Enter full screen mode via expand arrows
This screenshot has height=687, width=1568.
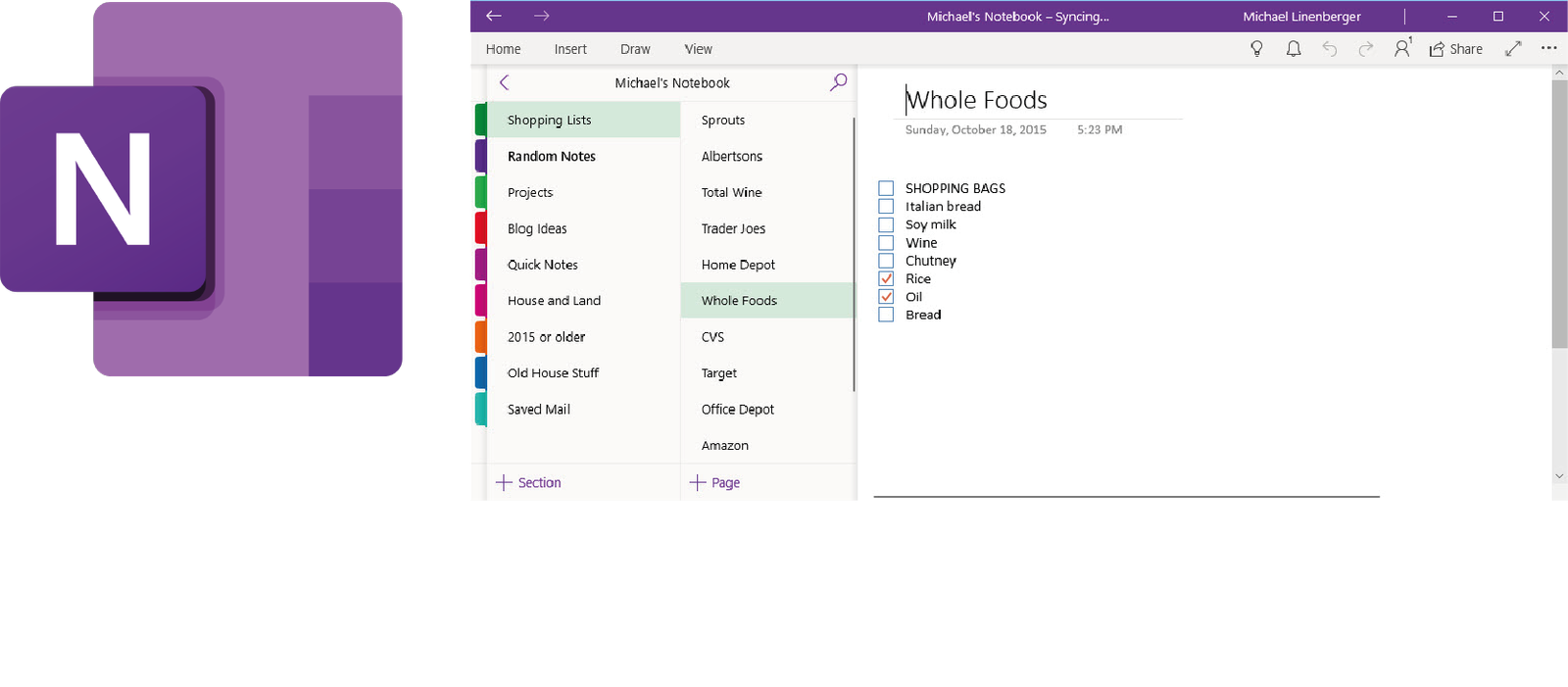1513,49
